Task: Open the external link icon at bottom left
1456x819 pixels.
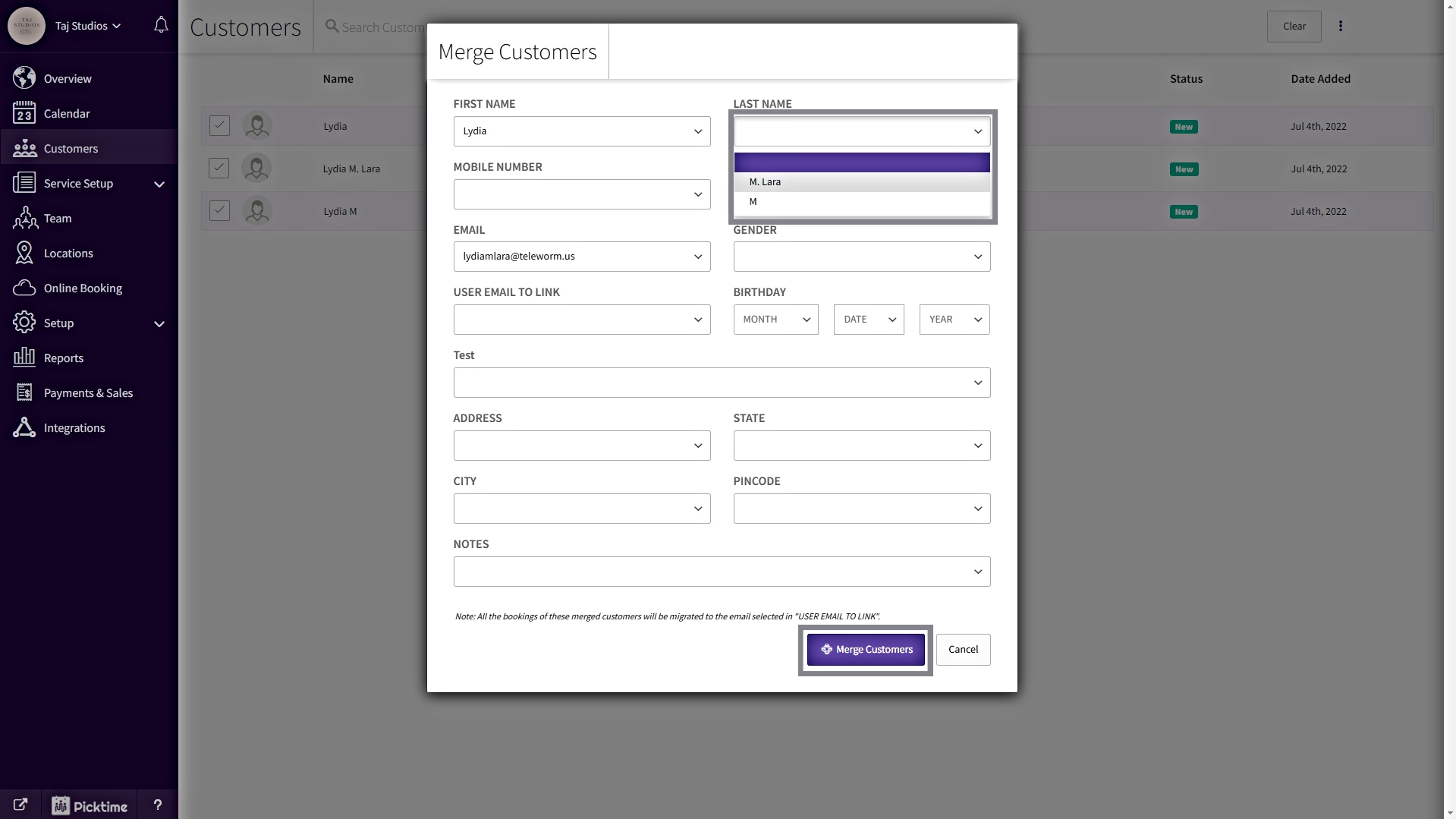Action: click(x=20, y=805)
